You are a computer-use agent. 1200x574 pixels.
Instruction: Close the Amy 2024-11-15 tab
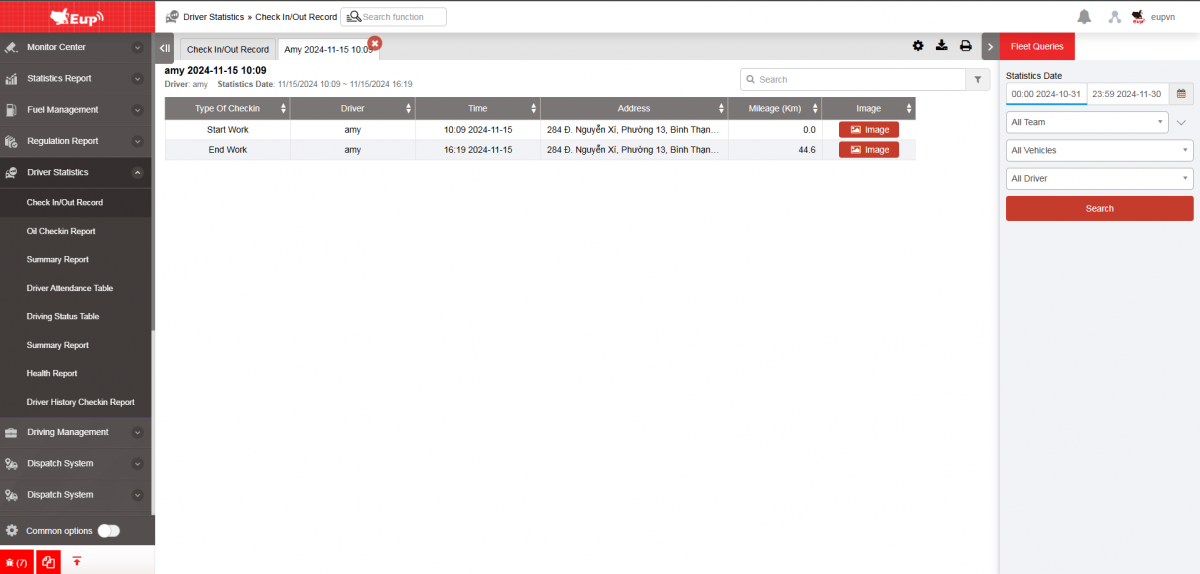(x=375, y=42)
